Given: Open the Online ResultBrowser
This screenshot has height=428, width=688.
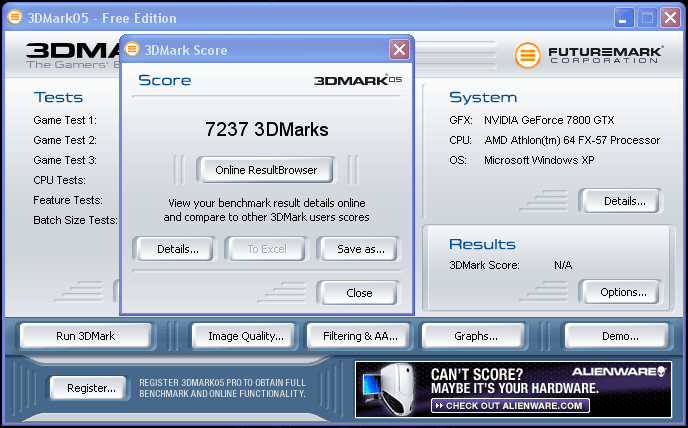Looking at the screenshot, I should 266,170.
